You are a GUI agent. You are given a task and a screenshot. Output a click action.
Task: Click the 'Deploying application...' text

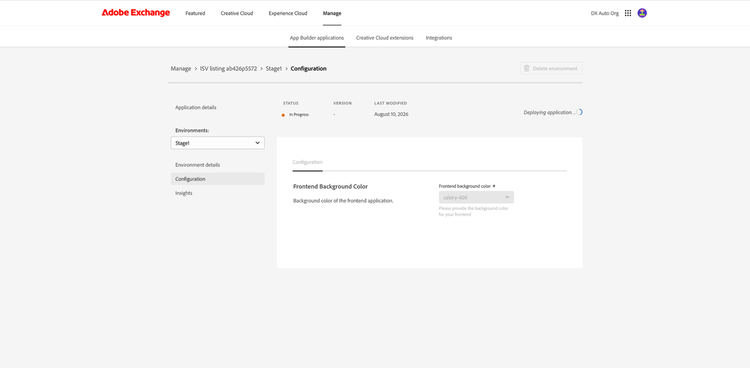click(549, 112)
